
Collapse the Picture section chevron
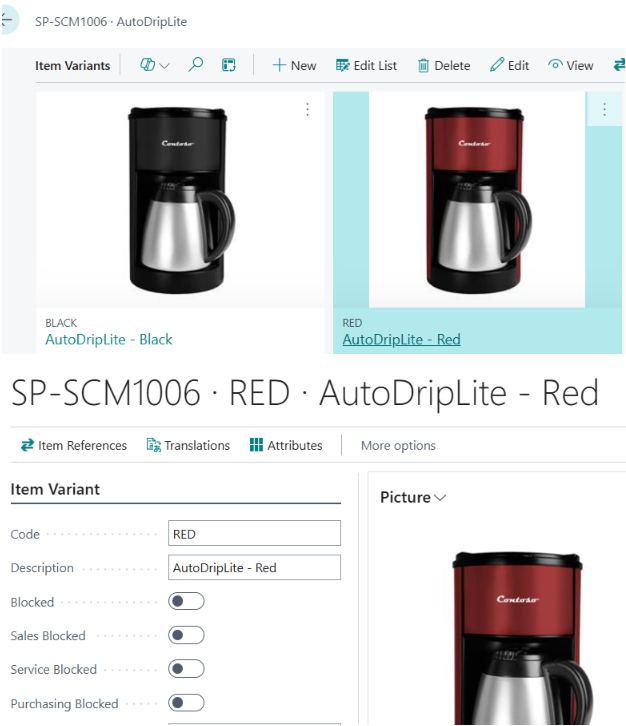440,498
